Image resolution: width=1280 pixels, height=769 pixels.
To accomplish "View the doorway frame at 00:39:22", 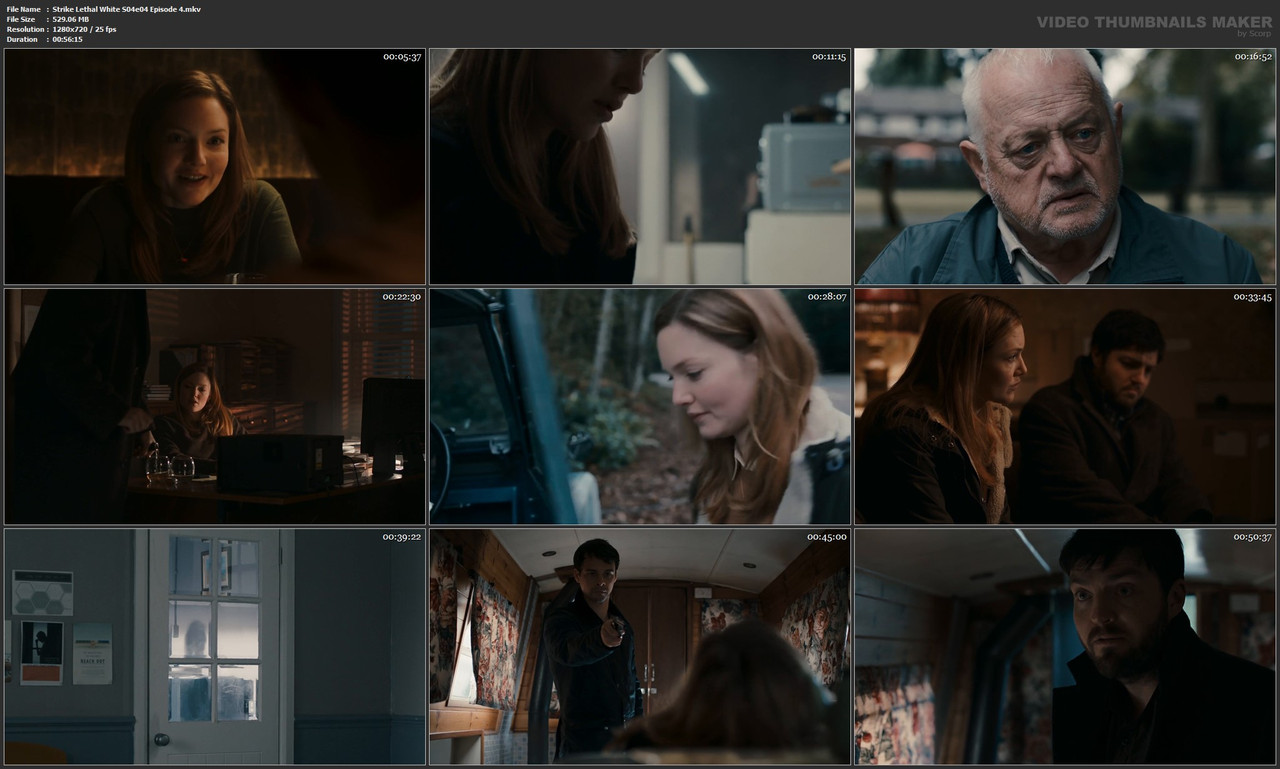I will click(x=213, y=646).
